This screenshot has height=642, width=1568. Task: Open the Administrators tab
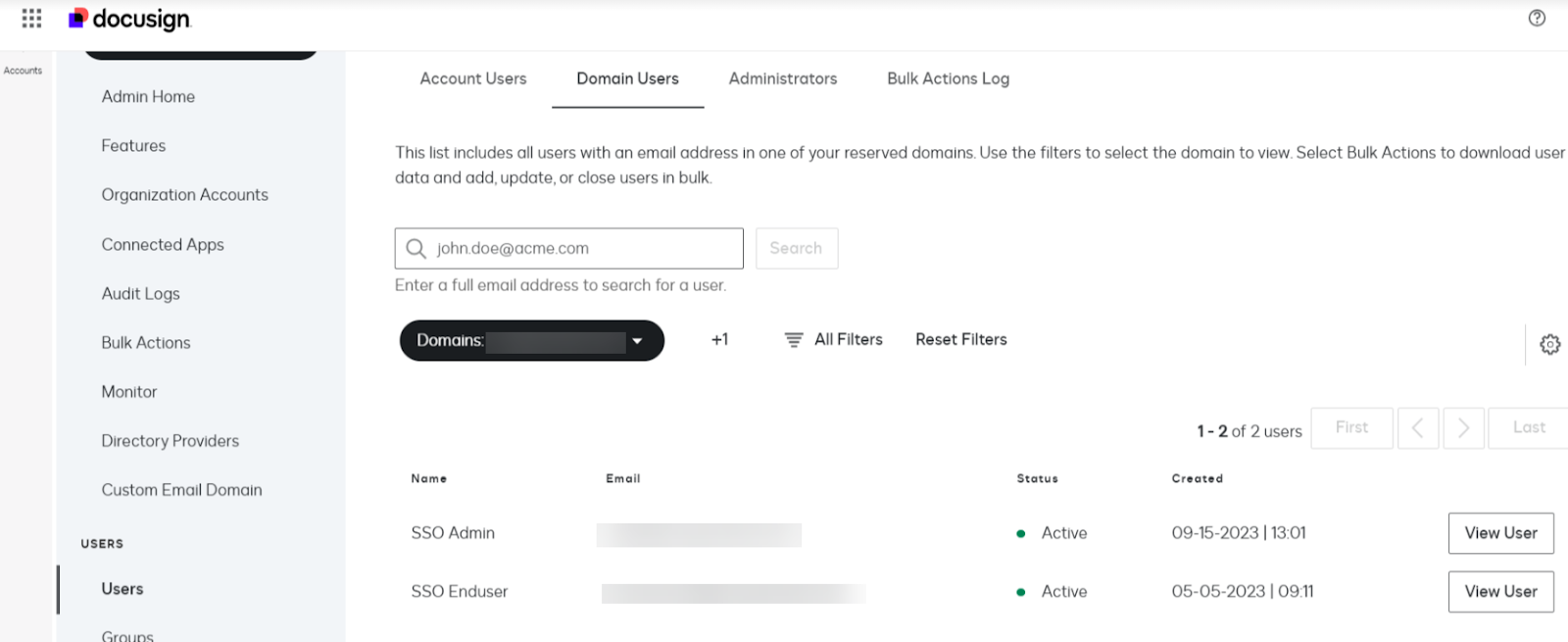point(782,78)
